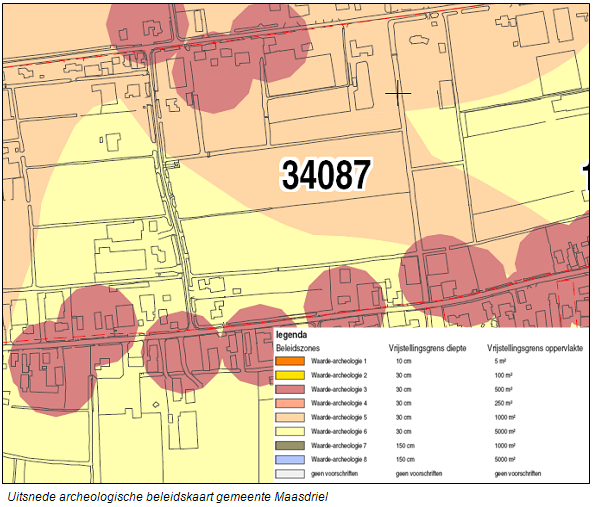Screen dimensions: 593x507
Task: Click the black crosshair marker on map
Action: click(x=397, y=93)
